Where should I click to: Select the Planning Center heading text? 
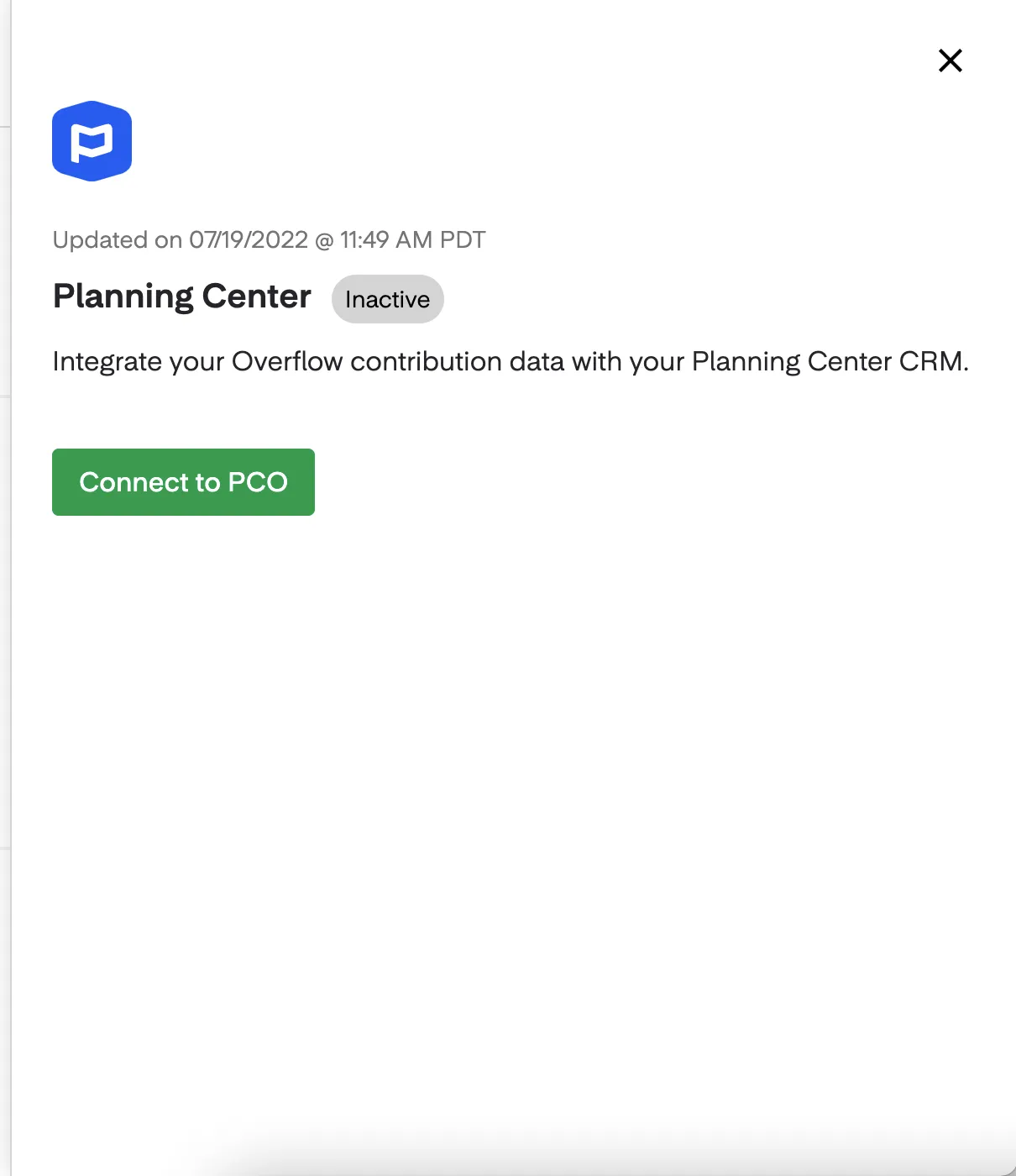(181, 296)
